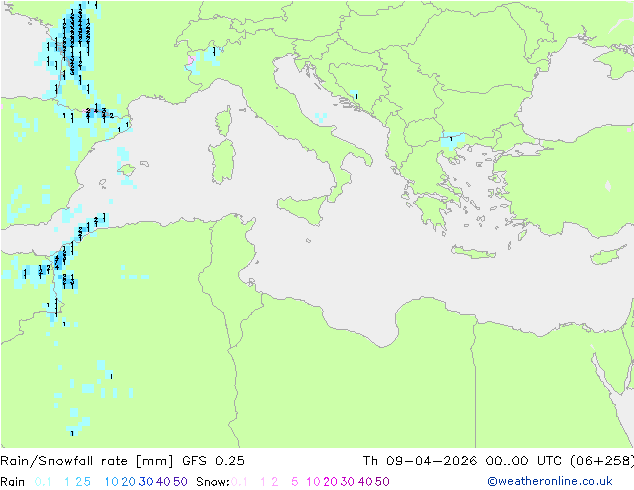Click the 'Snow:' legend label

click(x=213, y=482)
